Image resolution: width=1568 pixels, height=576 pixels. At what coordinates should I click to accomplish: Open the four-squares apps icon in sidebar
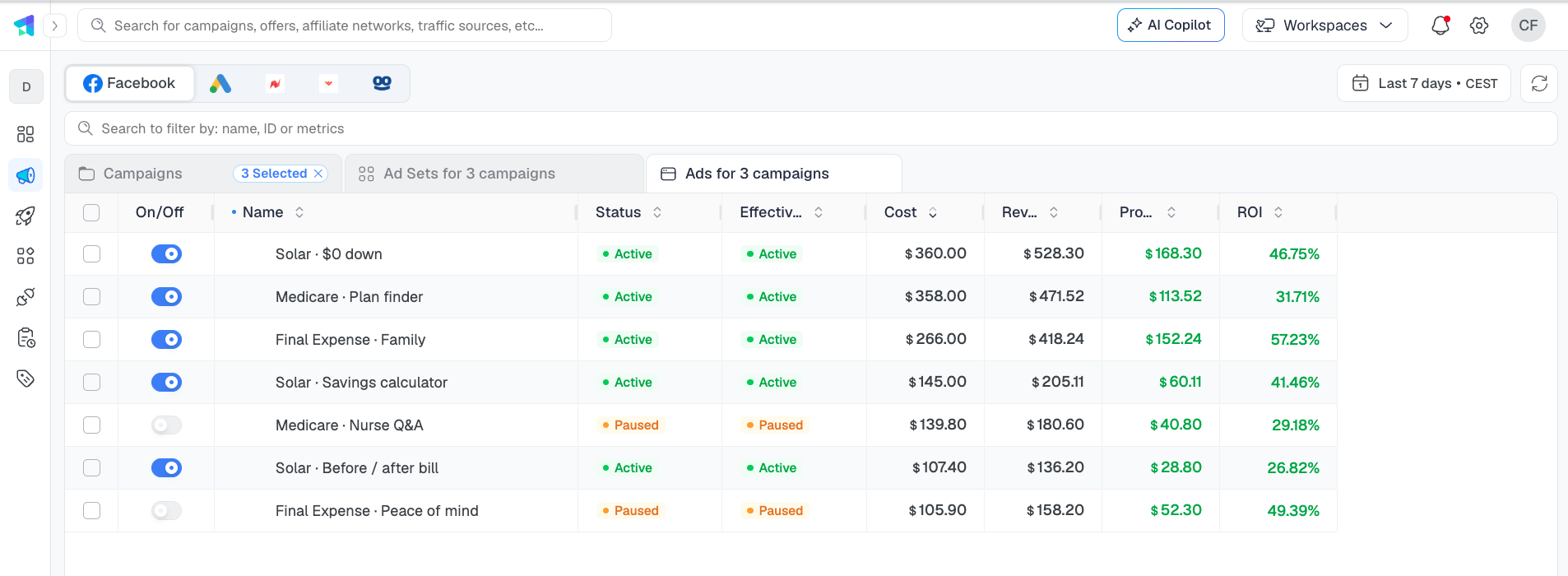click(x=26, y=256)
